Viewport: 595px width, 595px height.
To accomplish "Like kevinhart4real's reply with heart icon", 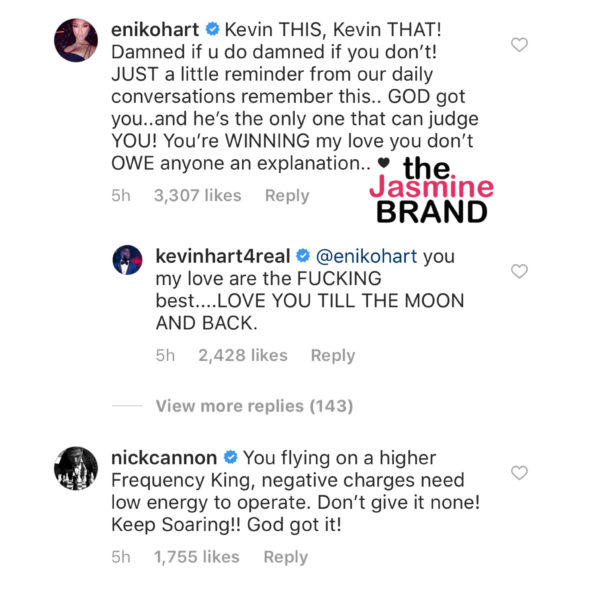I will [x=519, y=271].
